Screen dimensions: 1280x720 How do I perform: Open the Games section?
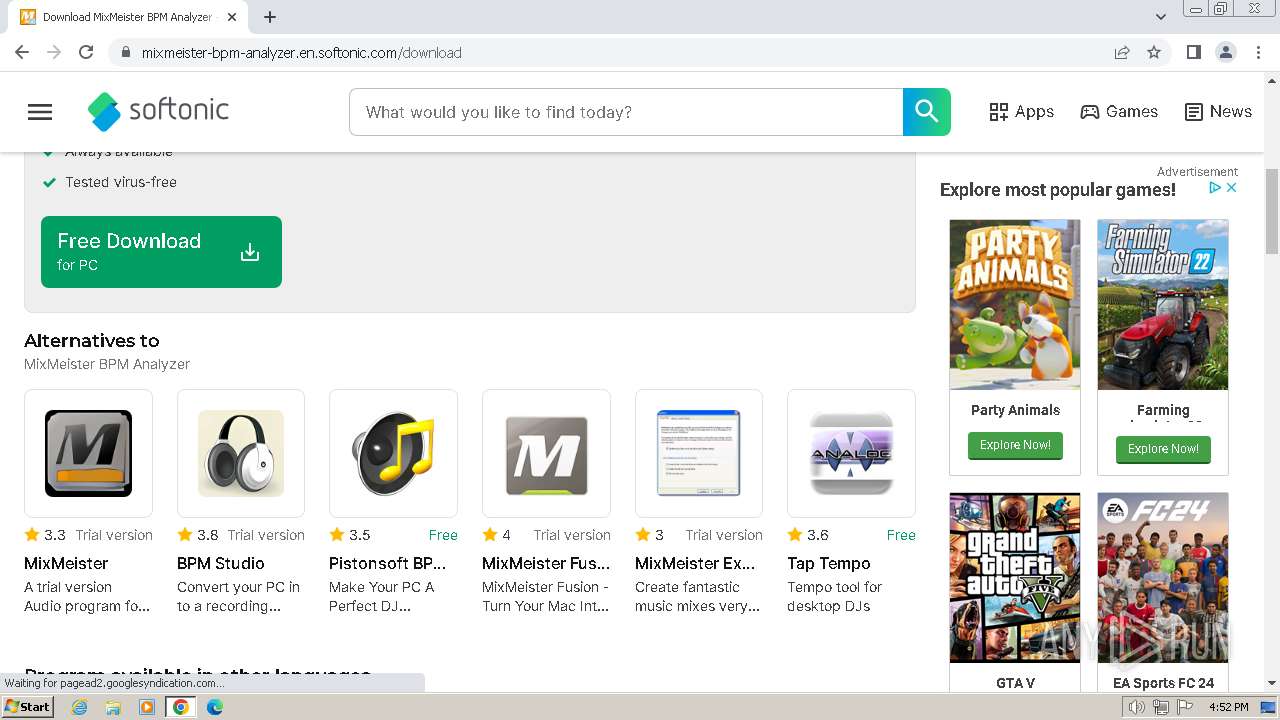[1119, 112]
